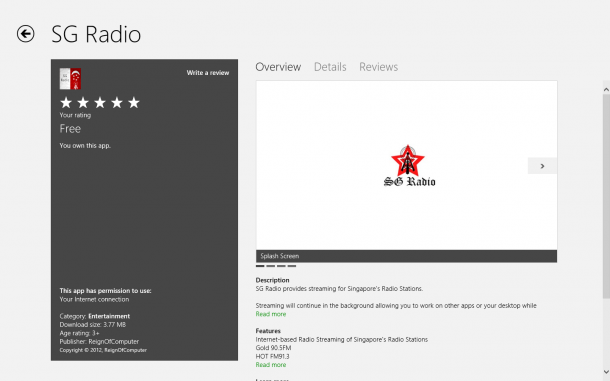Click the Write a review link
Viewport: 610px width, 381px height.
tap(208, 73)
